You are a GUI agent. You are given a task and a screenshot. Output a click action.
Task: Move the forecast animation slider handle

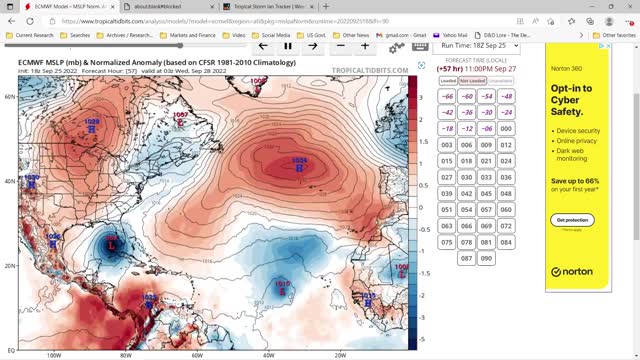(x=180, y=46)
